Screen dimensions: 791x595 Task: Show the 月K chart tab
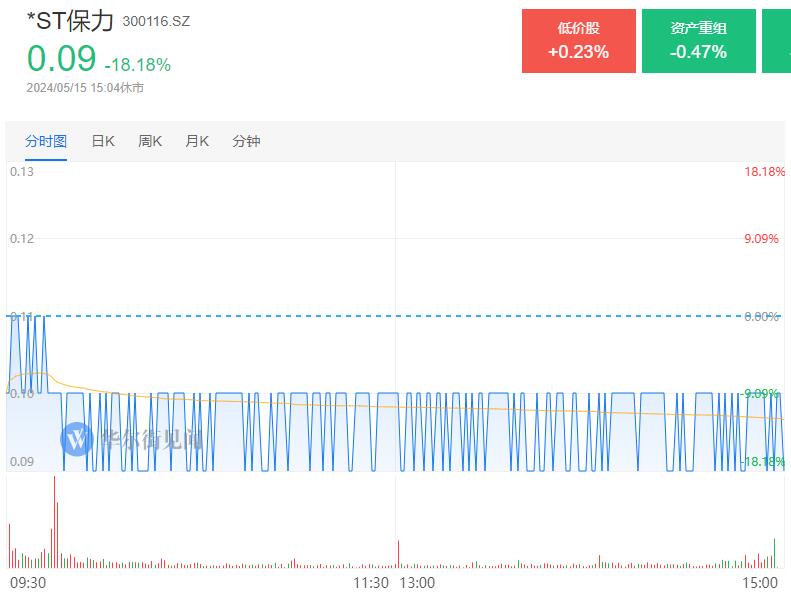197,141
